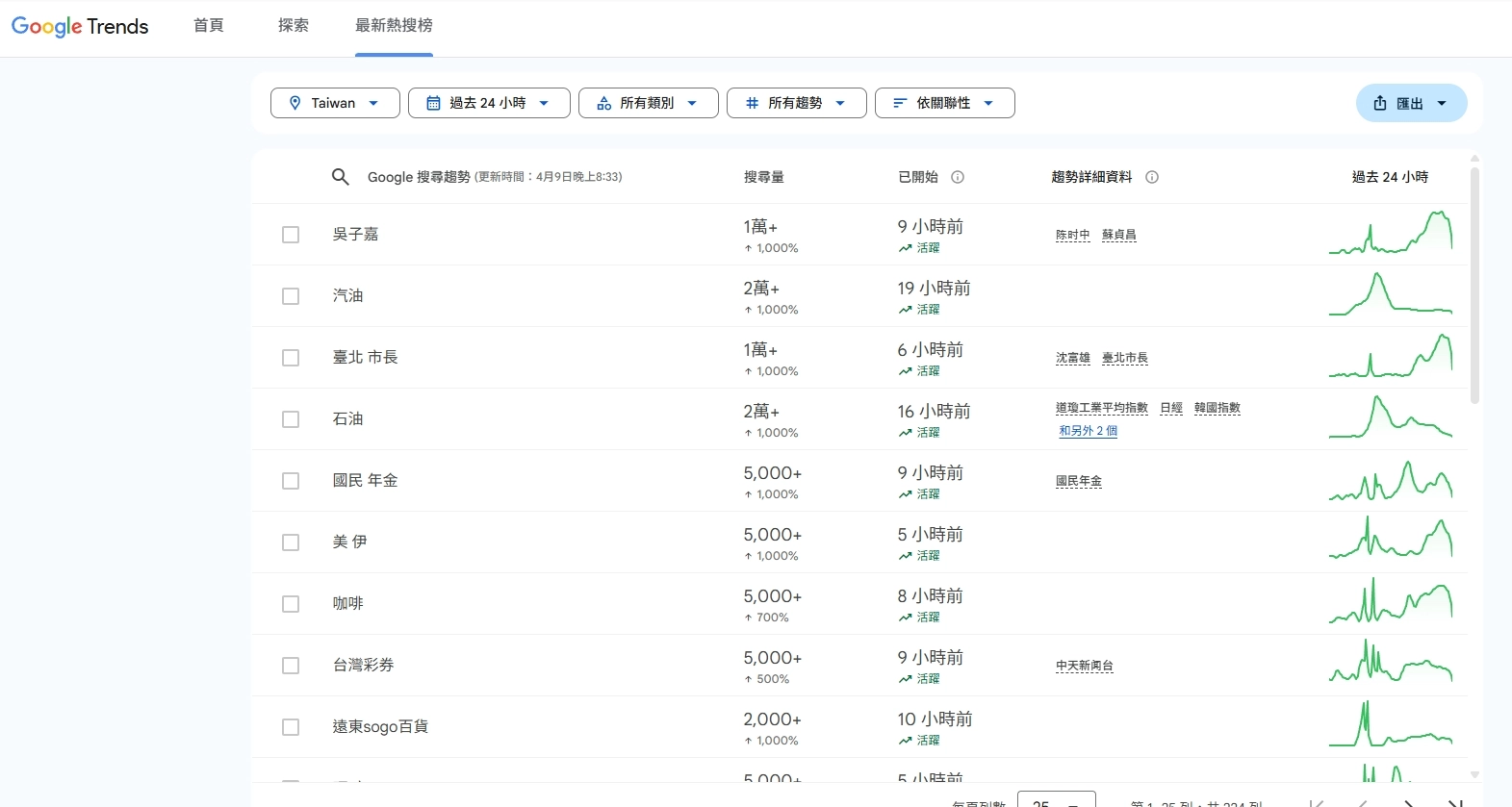Select the checkbox for 吳子嘉

pos(291,235)
